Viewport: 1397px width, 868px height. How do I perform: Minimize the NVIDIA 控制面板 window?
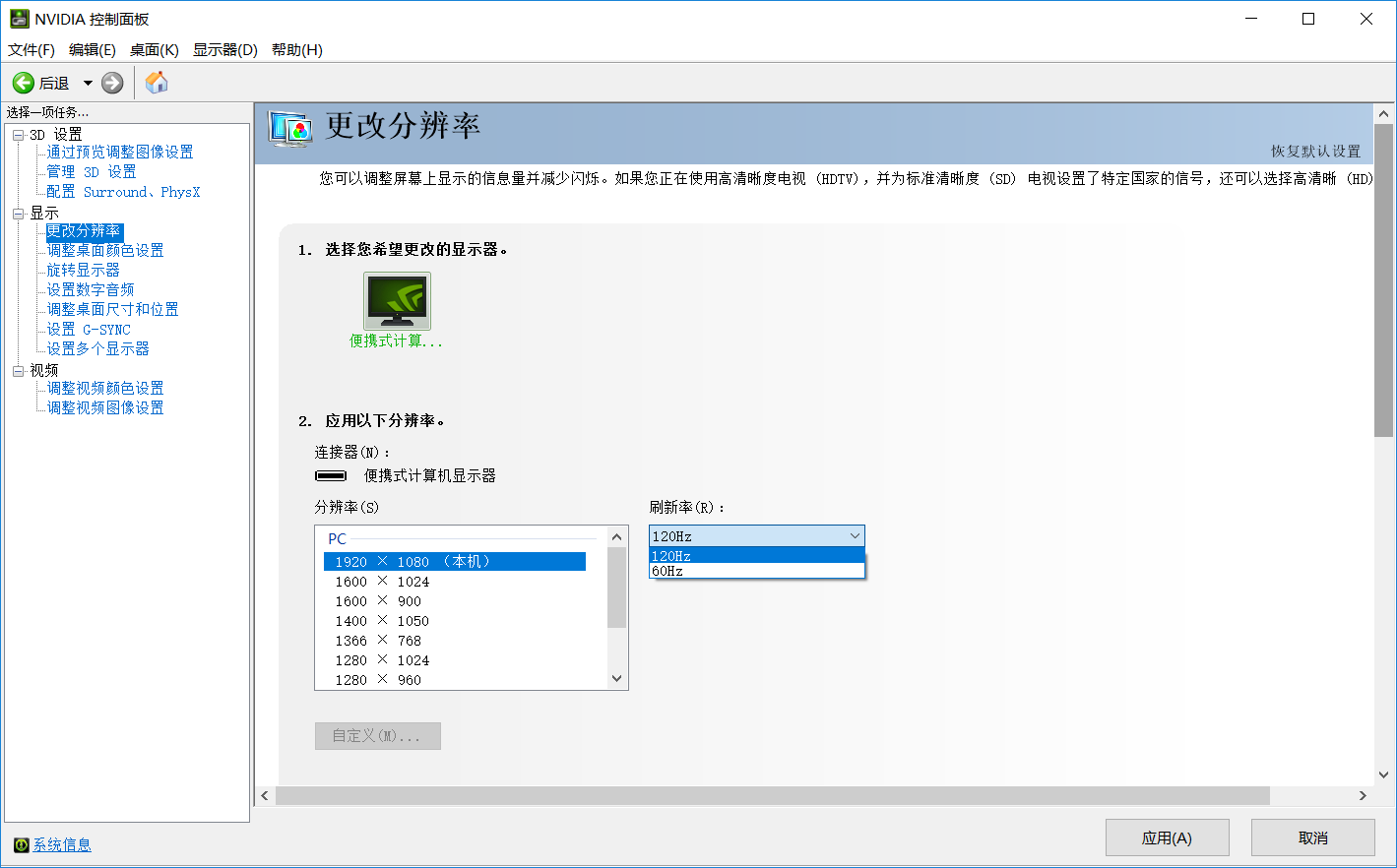(x=1251, y=19)
